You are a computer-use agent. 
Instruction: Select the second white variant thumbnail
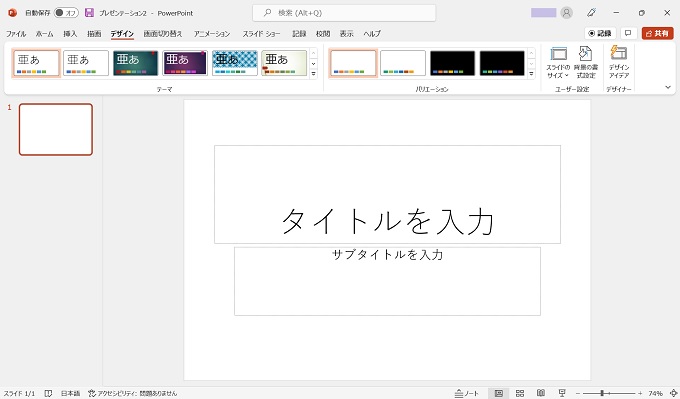click(x=403, y=63)
